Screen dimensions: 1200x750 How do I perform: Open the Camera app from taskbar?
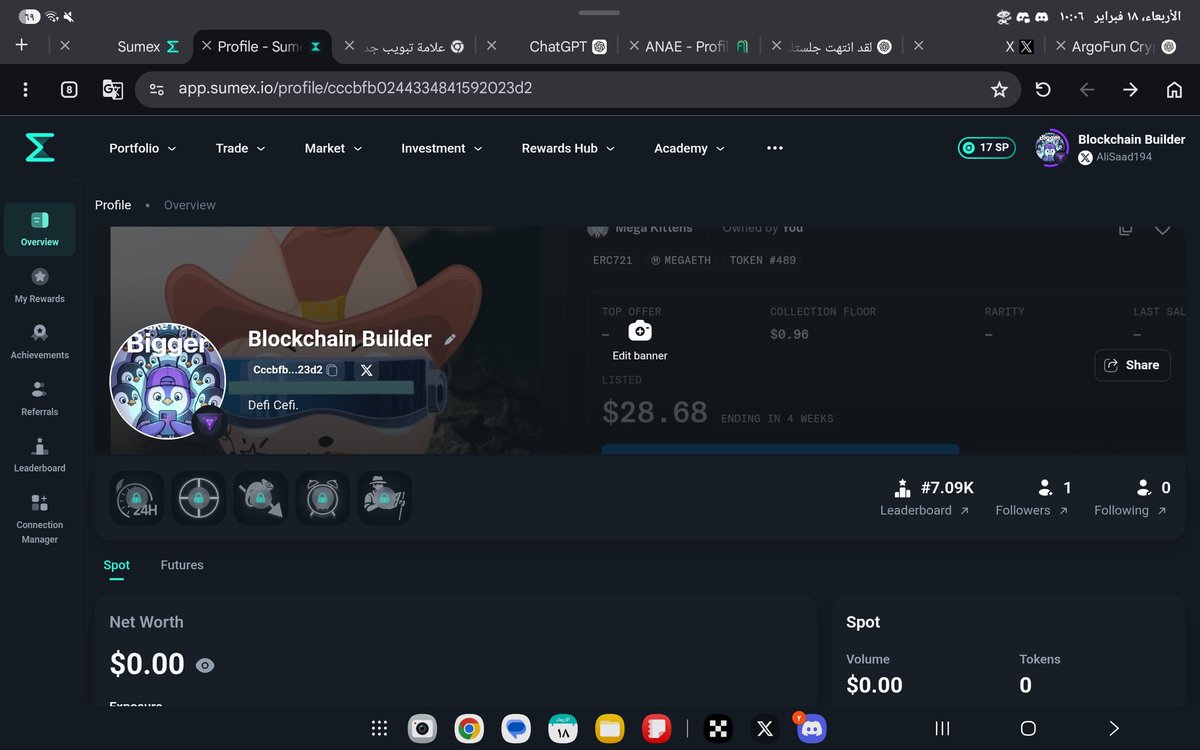click(422, 728)
